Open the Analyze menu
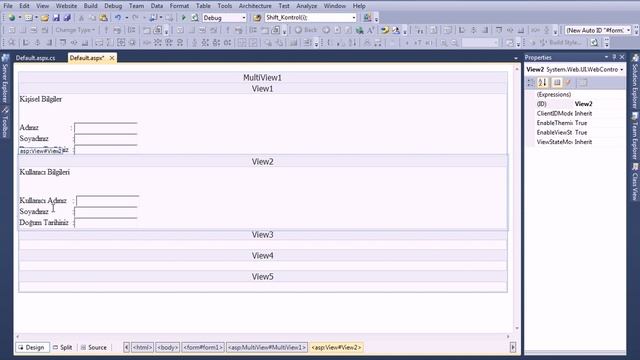 (x=307, y=6)
